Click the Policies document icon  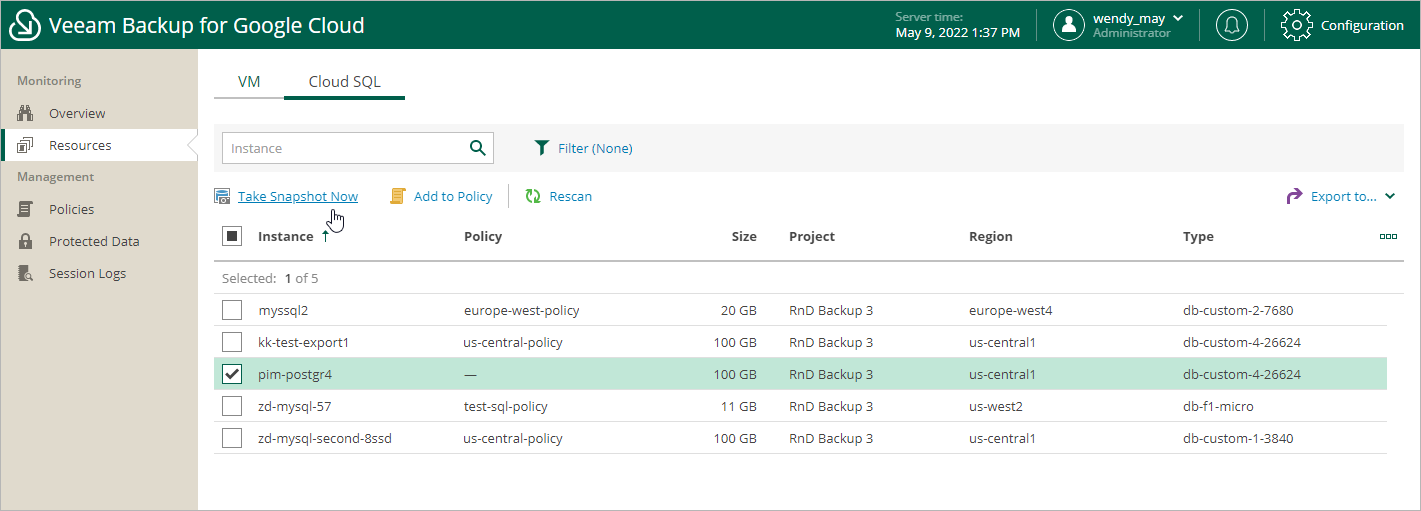(x=27, y=209)
